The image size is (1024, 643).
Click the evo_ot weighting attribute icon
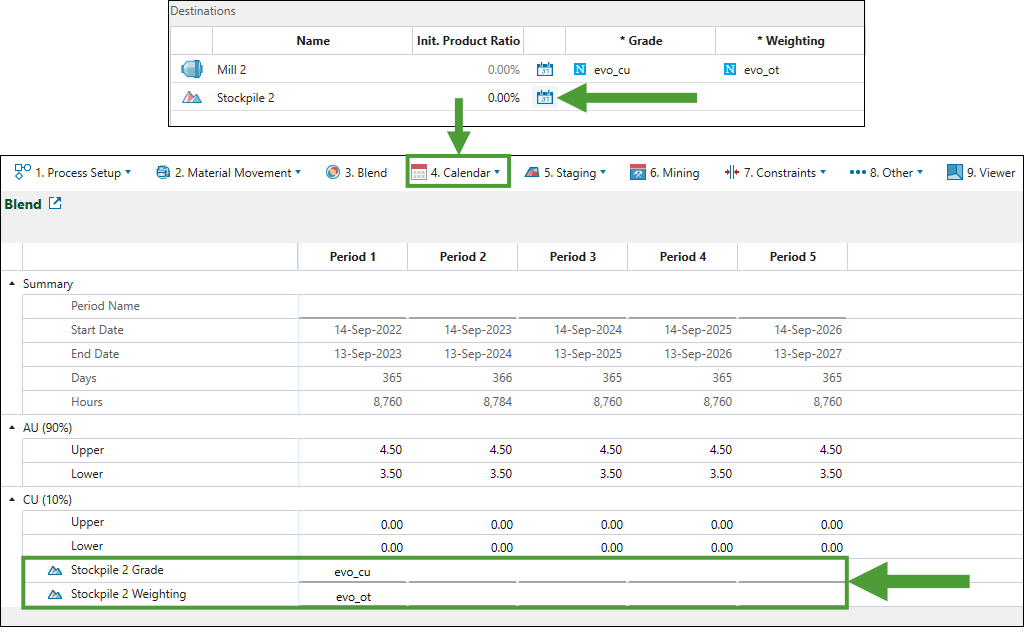click(730, 69)
